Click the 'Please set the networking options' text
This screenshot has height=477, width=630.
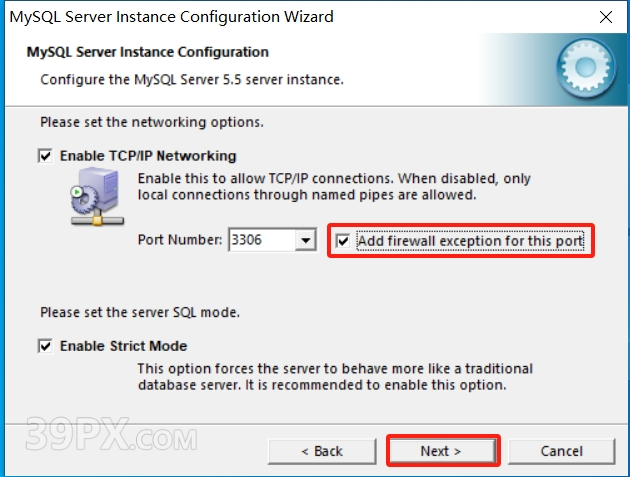152,122
